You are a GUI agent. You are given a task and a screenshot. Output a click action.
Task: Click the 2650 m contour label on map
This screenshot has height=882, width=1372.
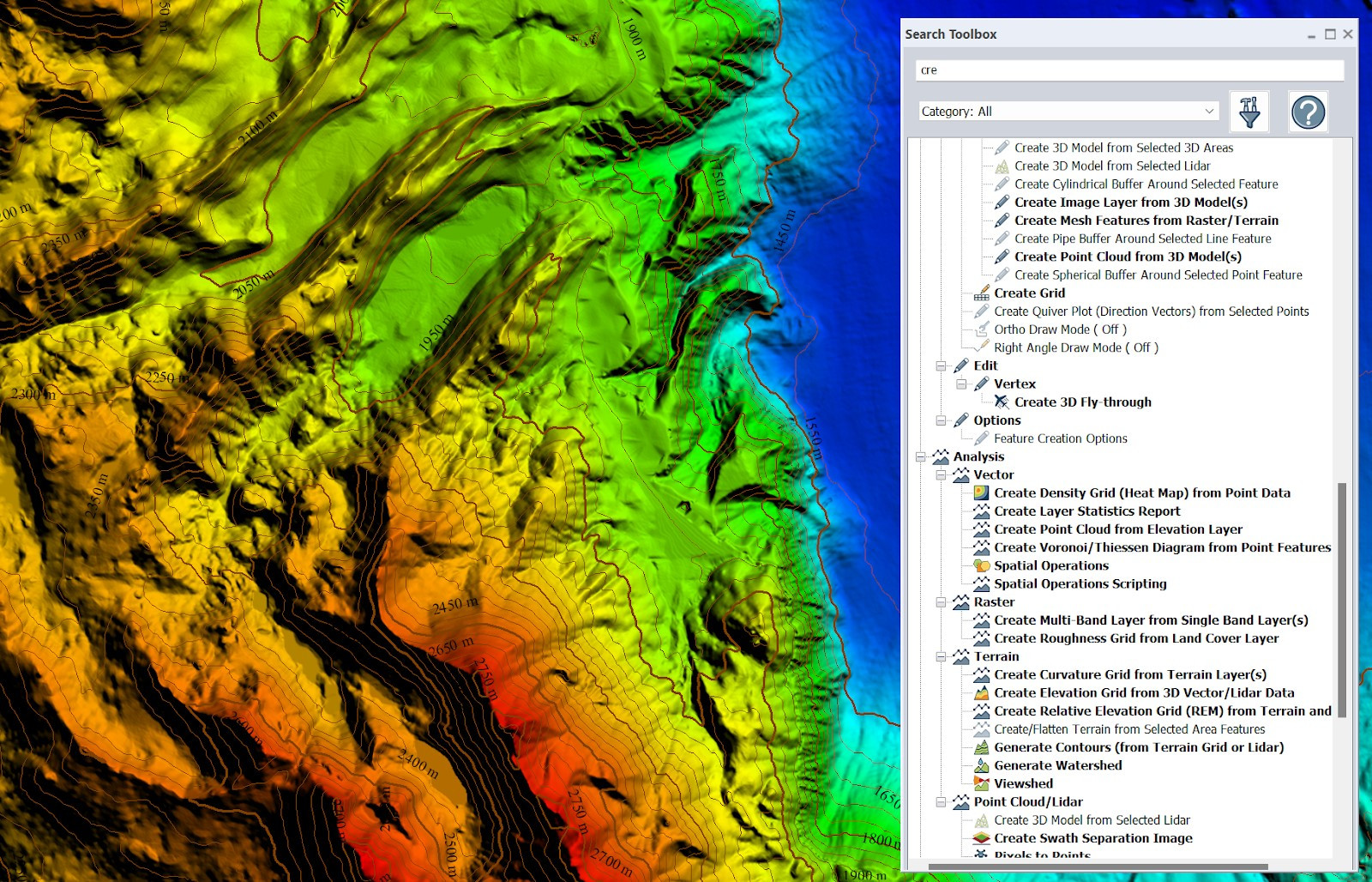451,645
